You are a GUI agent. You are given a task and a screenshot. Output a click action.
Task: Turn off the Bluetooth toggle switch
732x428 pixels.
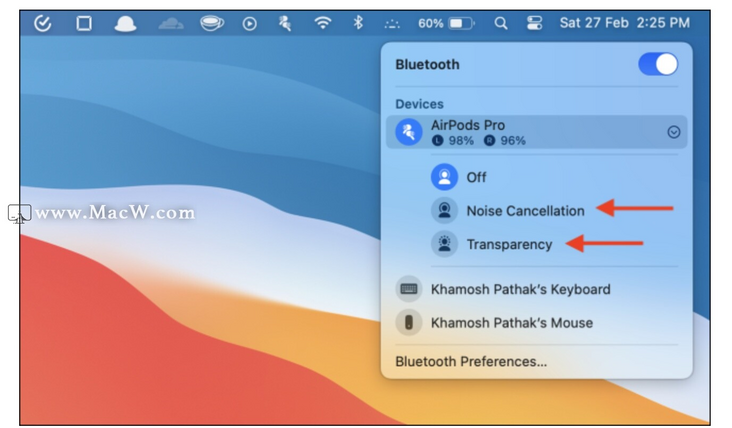(658, 64)
